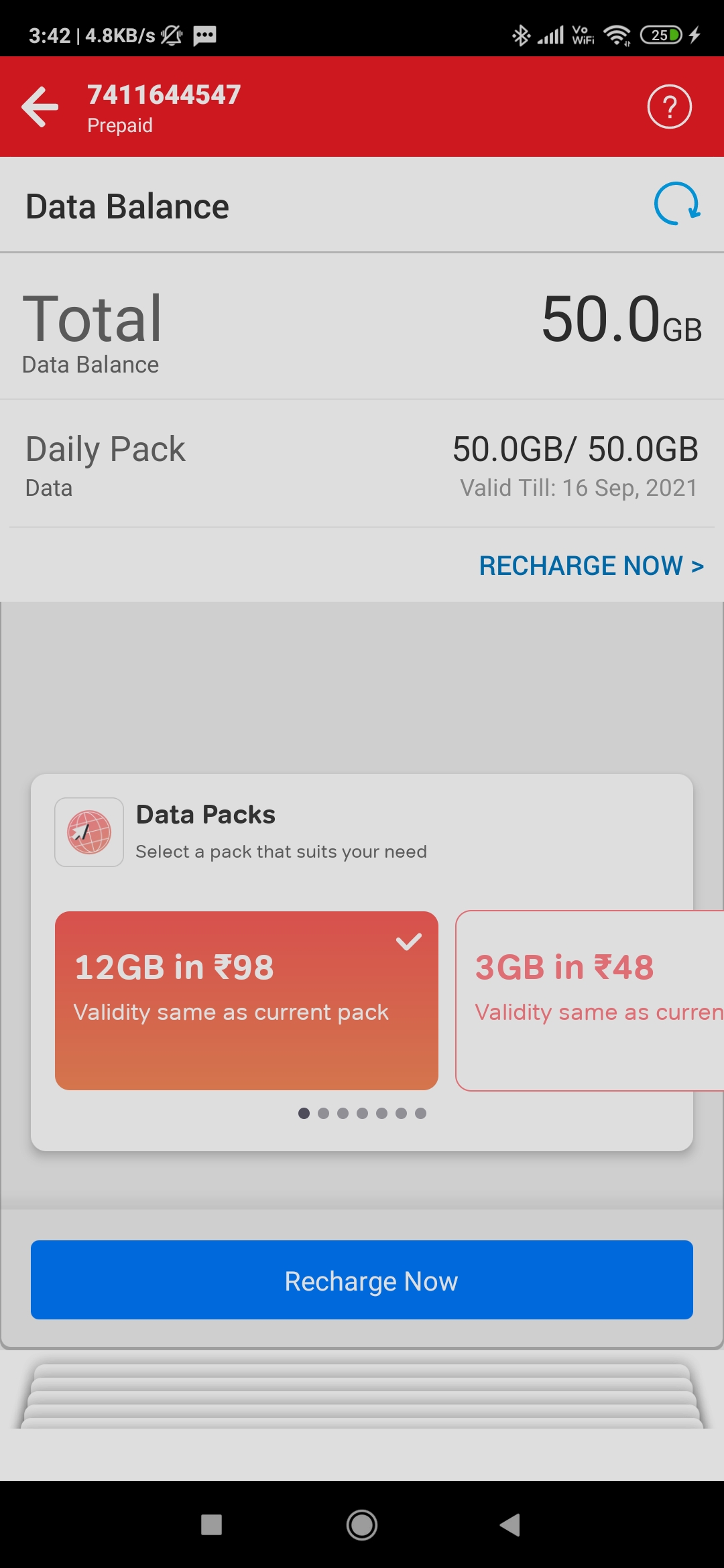The width and height of the screenshot is (724, 1568).
Task: Select the 3GB in ₹48 pack
Action: tap(589, 1000)
